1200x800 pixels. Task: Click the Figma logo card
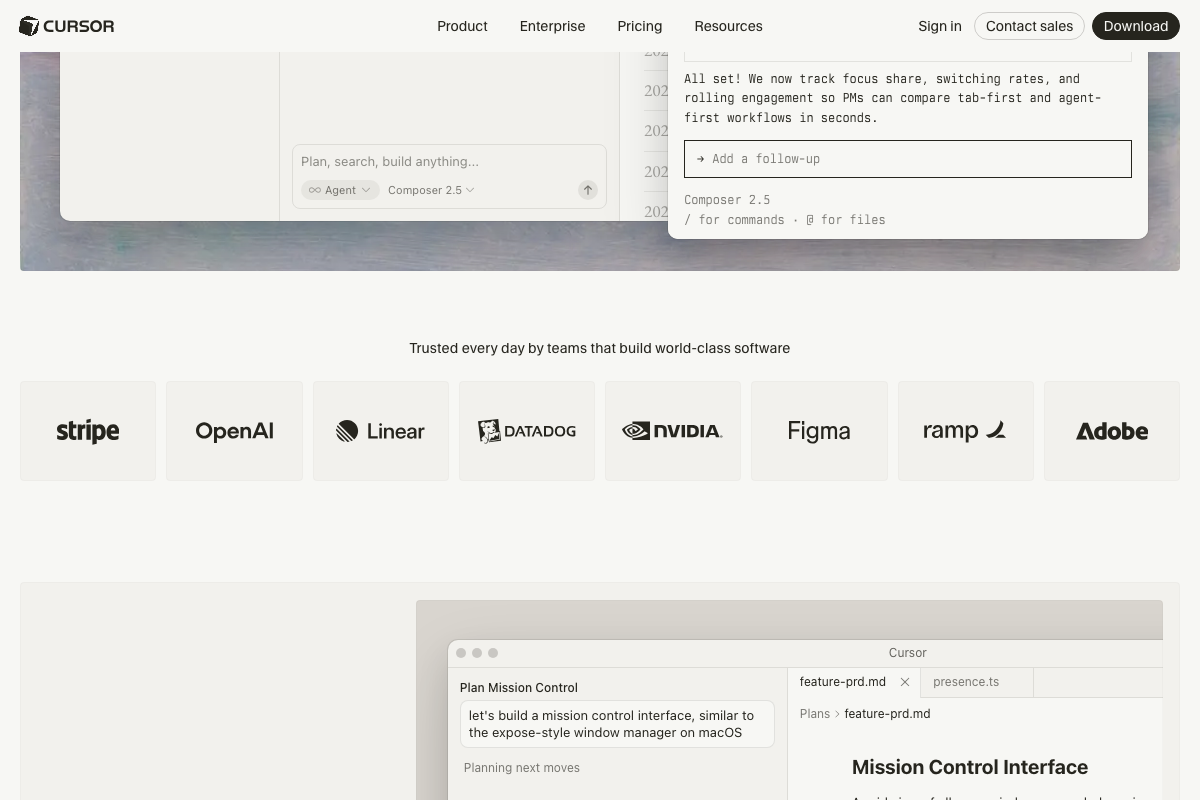[819, 431]
